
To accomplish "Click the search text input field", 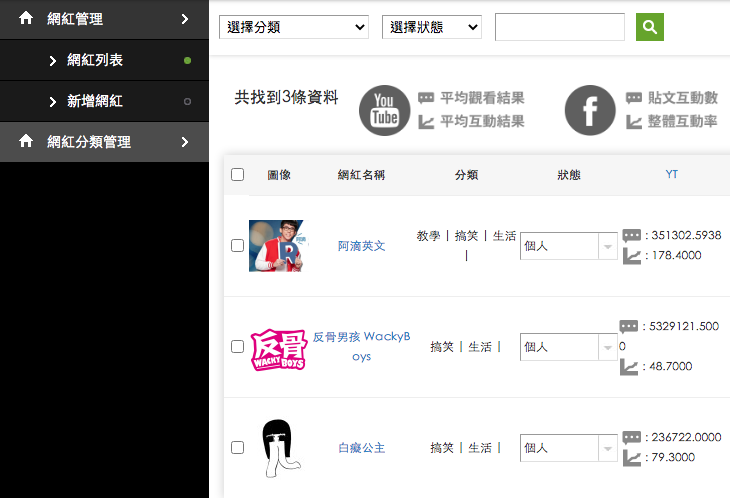I will (x=559, y=27).
